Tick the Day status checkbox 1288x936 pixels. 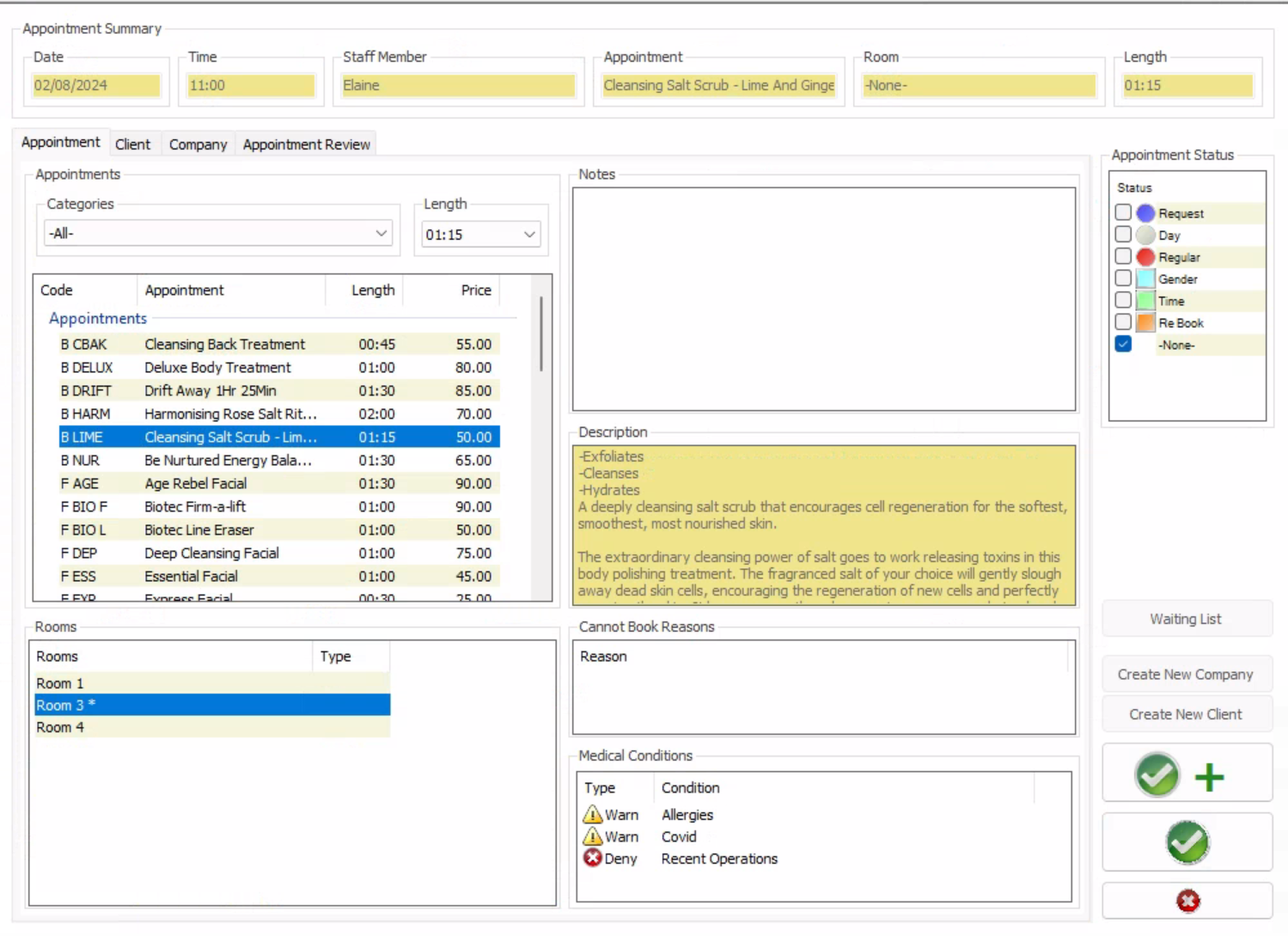[x=1123, y=234]
